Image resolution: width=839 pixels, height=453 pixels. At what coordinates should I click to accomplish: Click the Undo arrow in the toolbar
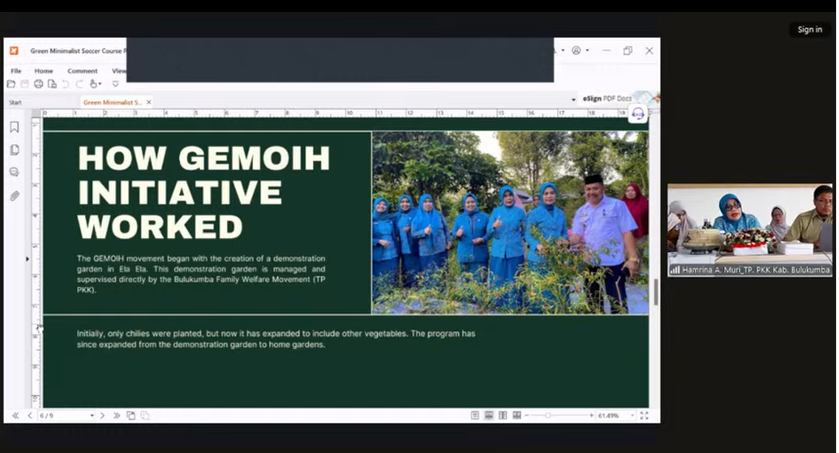click(x=66, y=84)
